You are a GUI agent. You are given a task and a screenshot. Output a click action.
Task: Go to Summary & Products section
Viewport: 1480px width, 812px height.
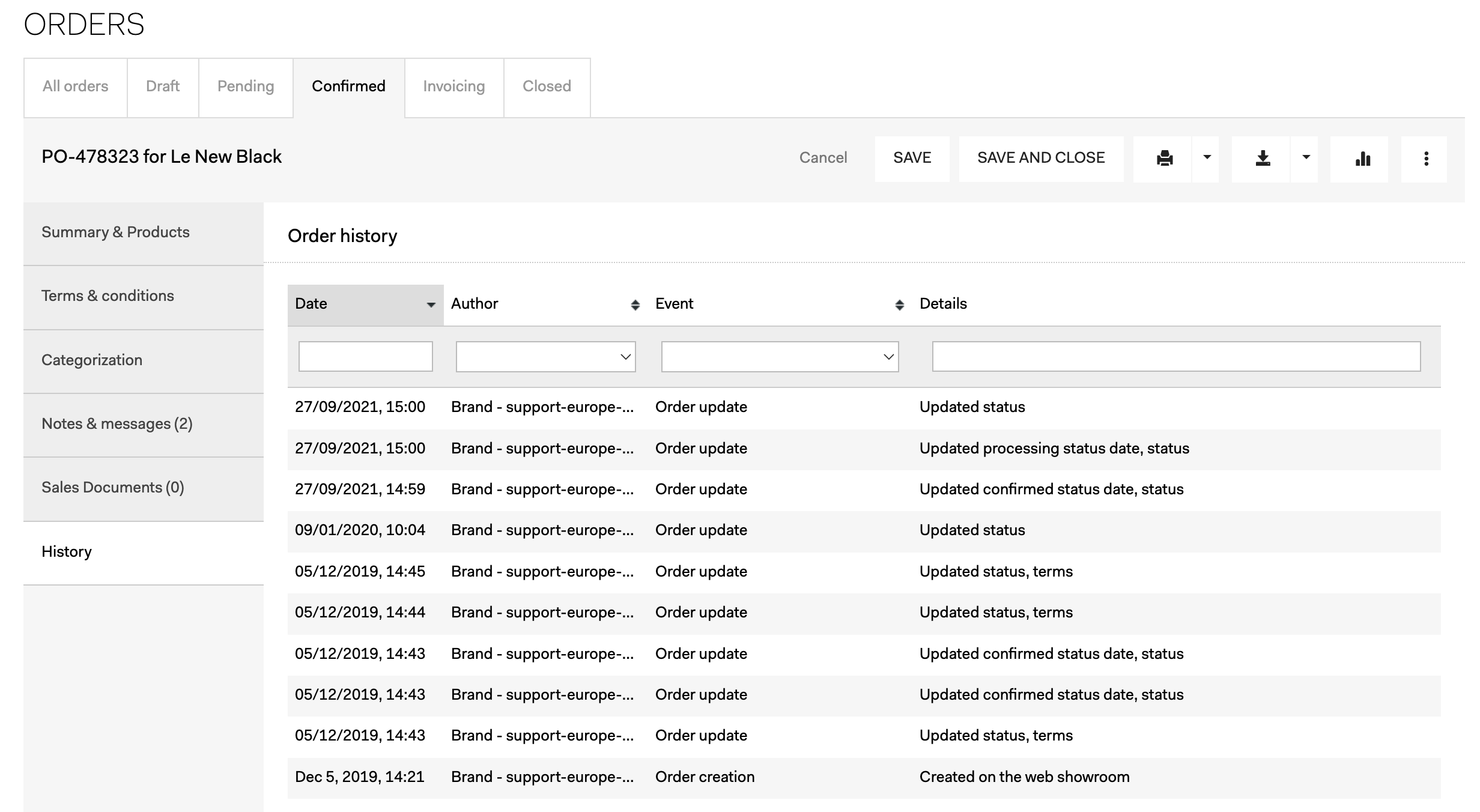(x=115, y=232)
